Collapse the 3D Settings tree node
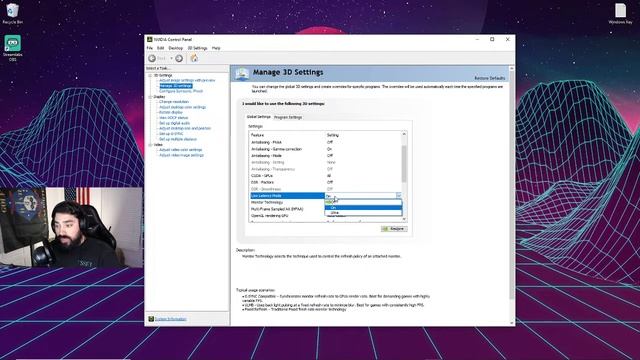The width and height of the screenshot is (640, 360). click(150, 76)
